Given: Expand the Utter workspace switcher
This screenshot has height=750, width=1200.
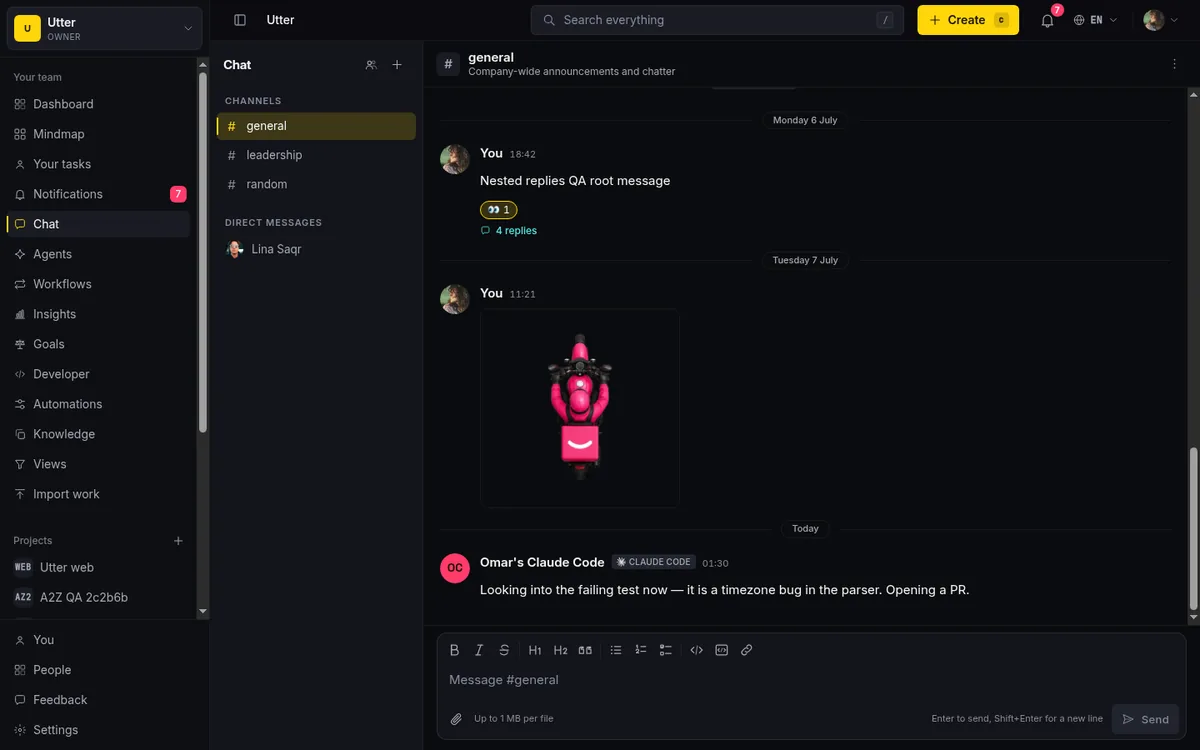Looking at the screenshot, I should coord(105,29).
